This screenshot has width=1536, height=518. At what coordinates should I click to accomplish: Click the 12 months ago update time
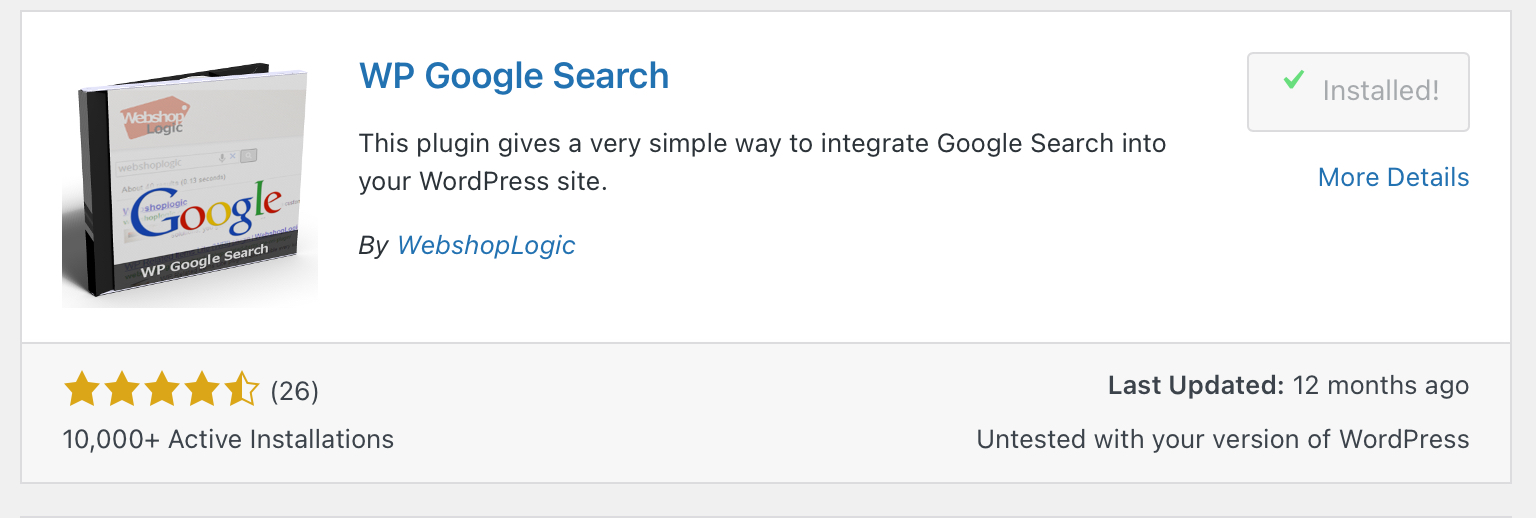tap(1381, 386)
